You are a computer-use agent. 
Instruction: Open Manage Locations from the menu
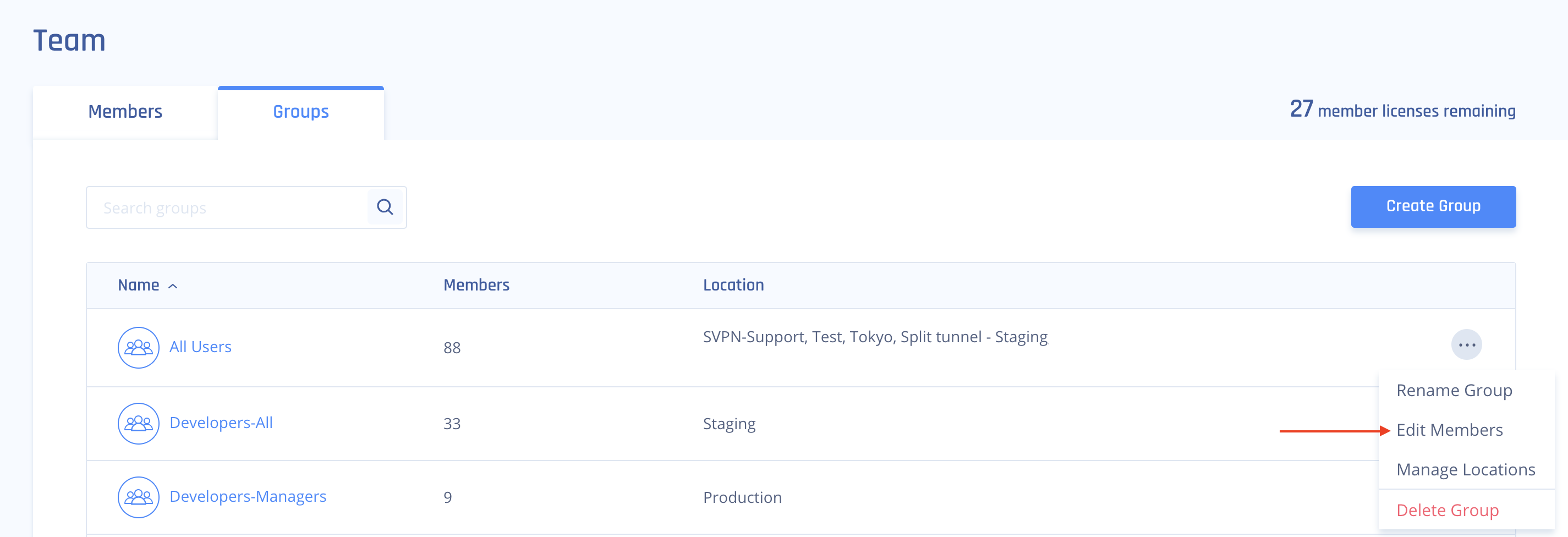(x=1465, y=469)
